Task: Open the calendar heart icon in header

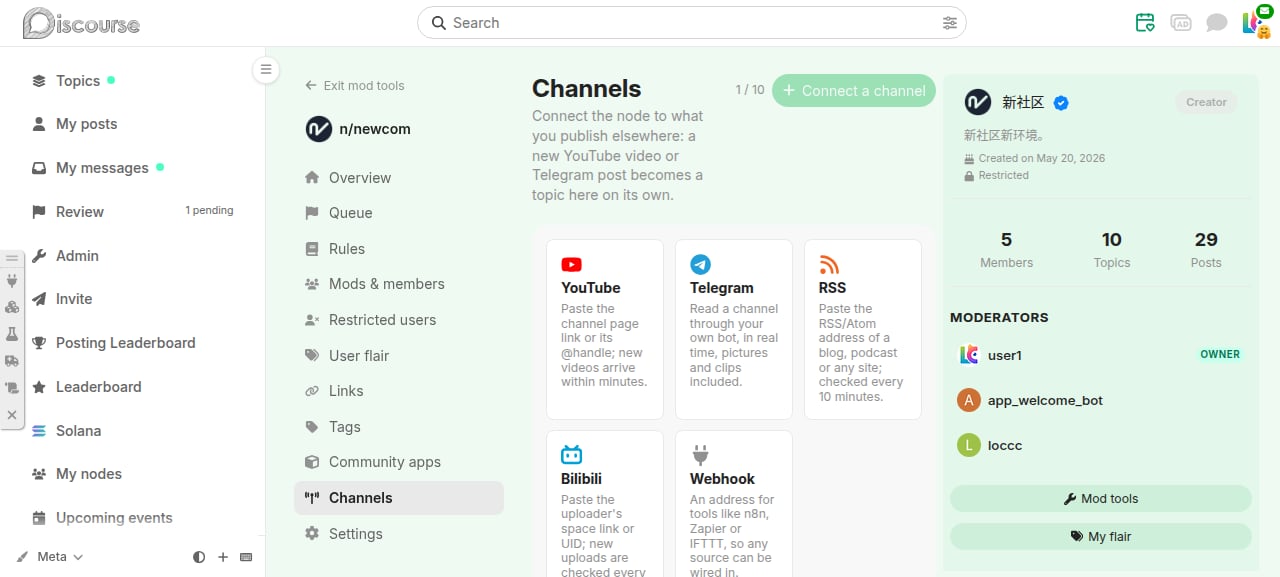Action: tap(1145, 22)
